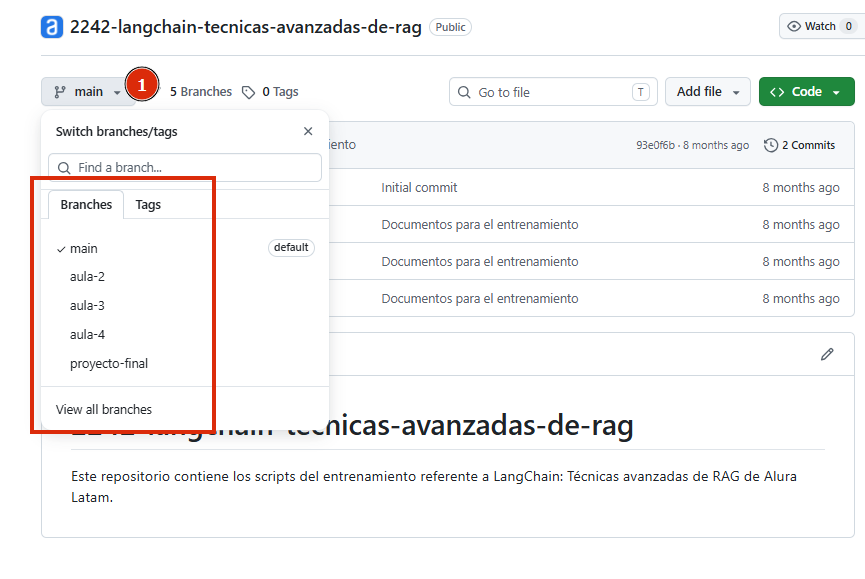Select the main branch entry
The height and width of the screenshot is (579, 865).
[185, 248]
